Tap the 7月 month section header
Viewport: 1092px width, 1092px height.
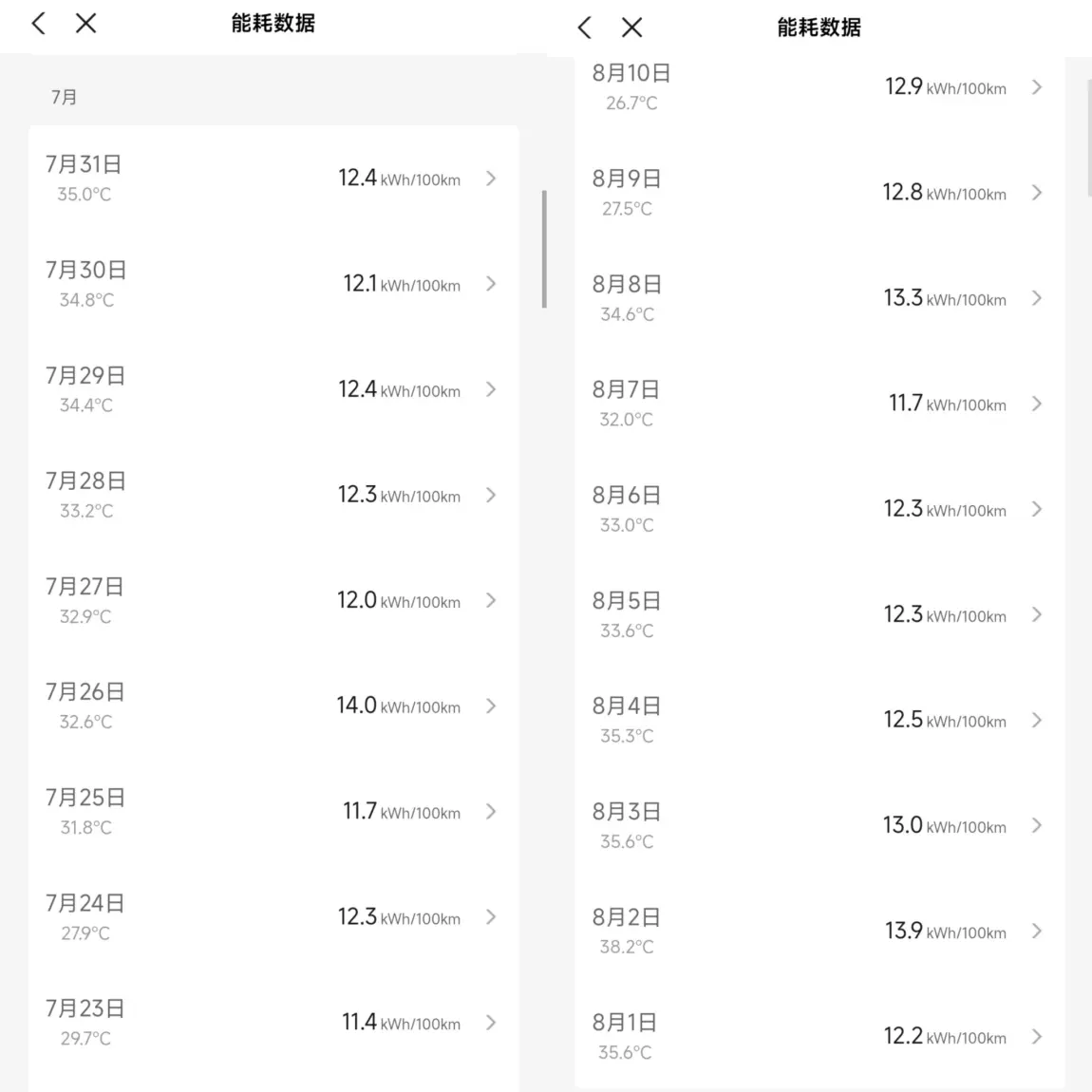[x=64, y=97]
